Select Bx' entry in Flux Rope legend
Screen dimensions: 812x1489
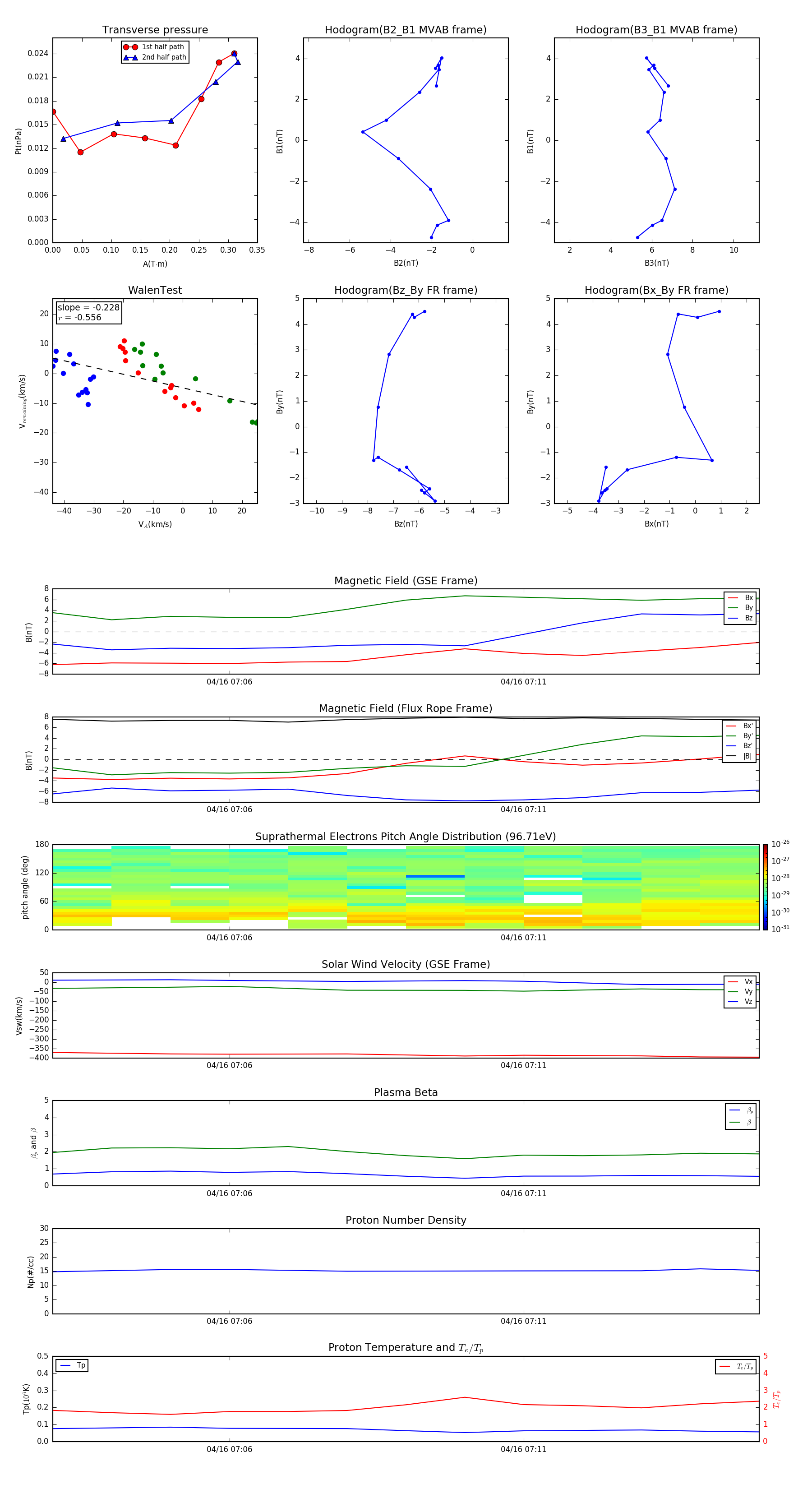tap(740, 726)
